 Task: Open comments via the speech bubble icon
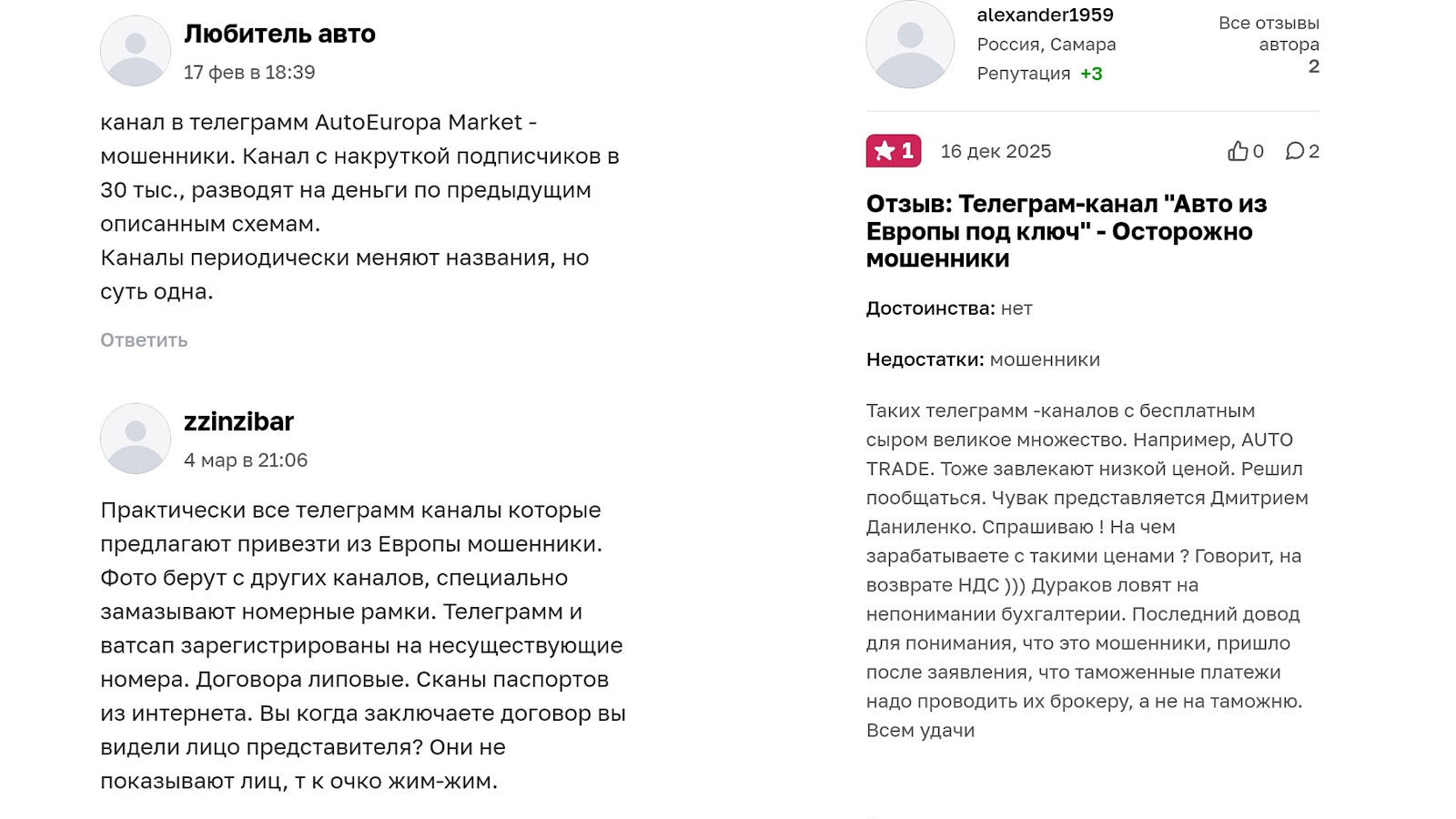tap(1294, 151)
